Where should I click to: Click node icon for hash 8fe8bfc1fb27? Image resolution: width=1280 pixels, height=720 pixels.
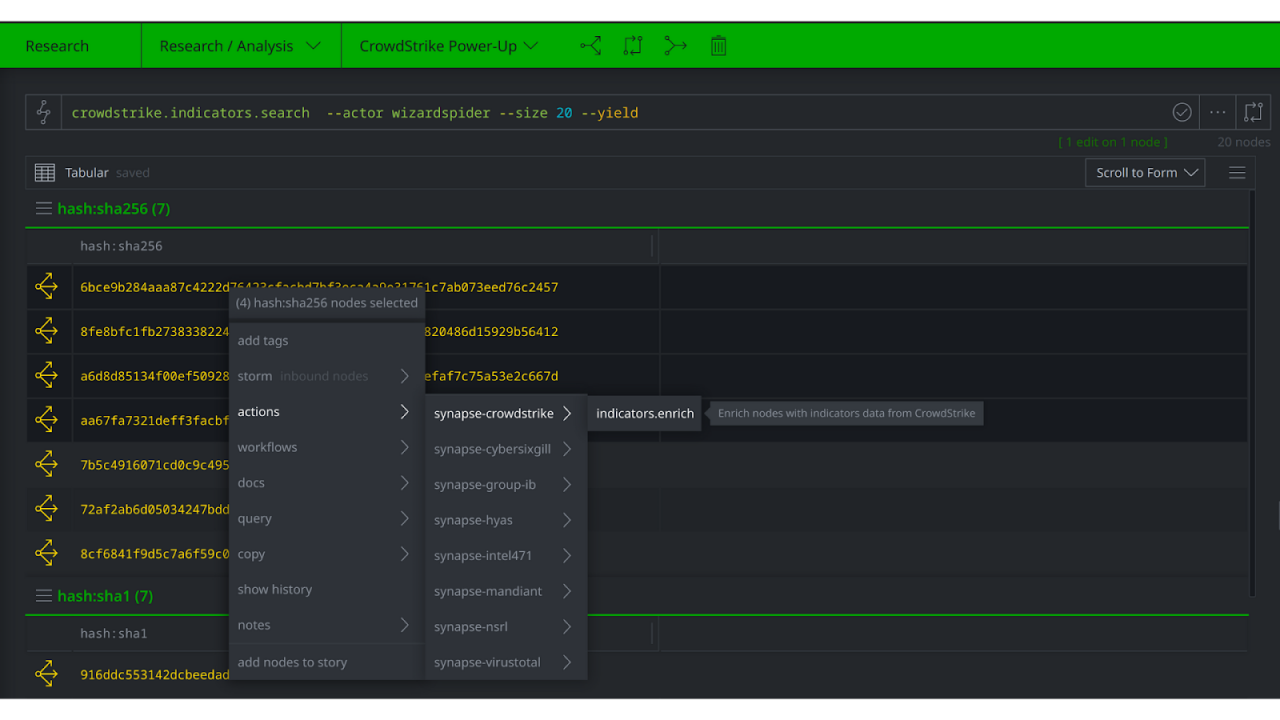click(x=46, y=331)
